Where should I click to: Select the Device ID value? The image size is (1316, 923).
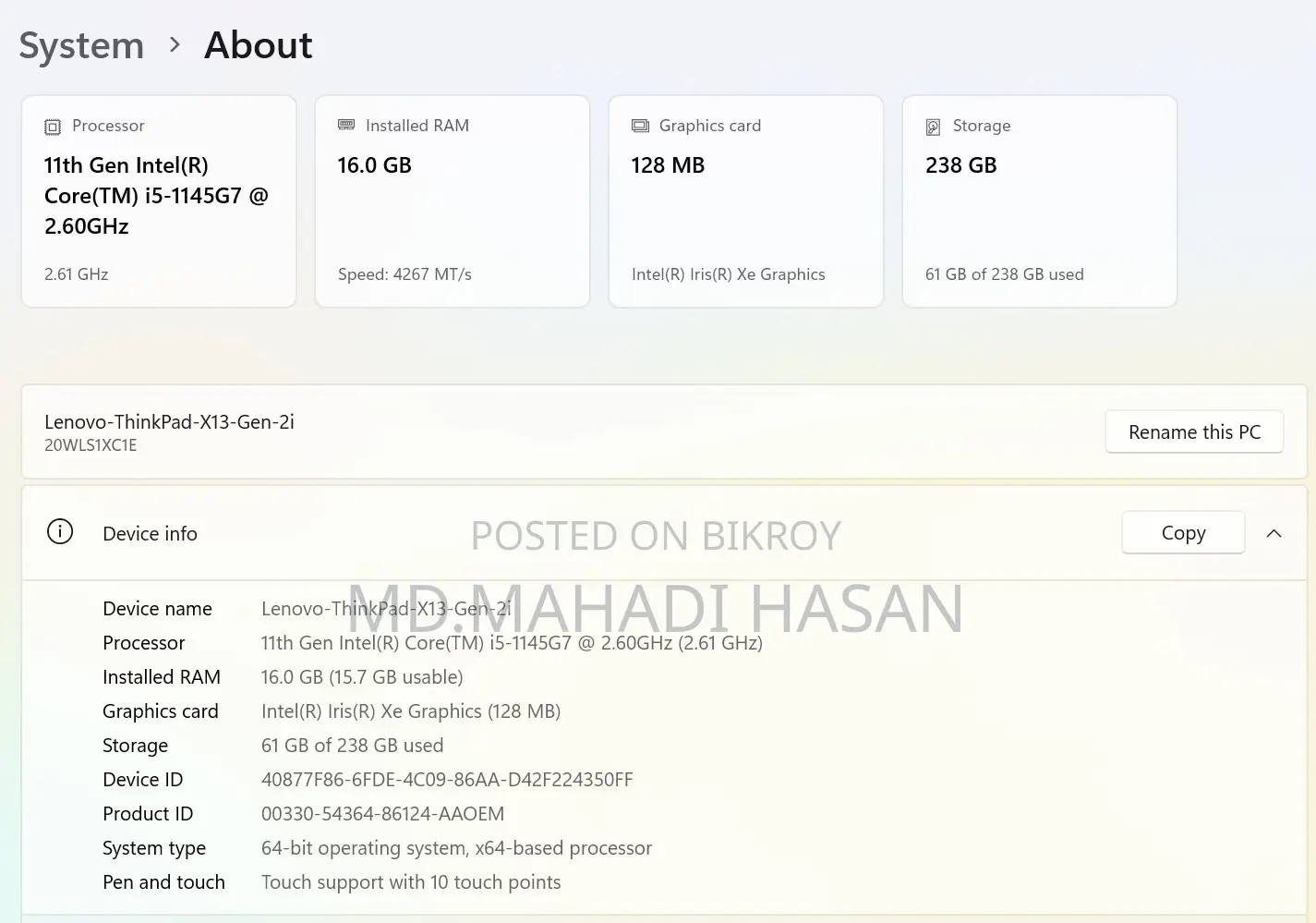point(447,780)
